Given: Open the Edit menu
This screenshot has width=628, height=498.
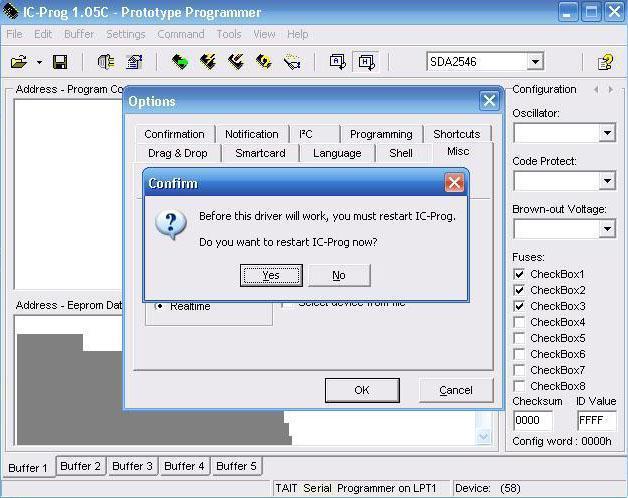Looking at the screenshot, I should 43,34.
